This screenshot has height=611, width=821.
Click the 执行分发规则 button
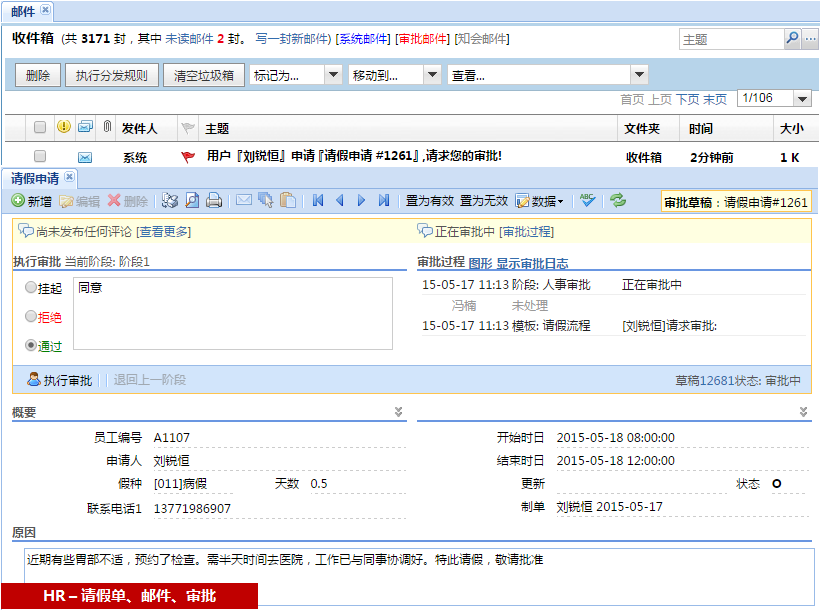point(112,75)
